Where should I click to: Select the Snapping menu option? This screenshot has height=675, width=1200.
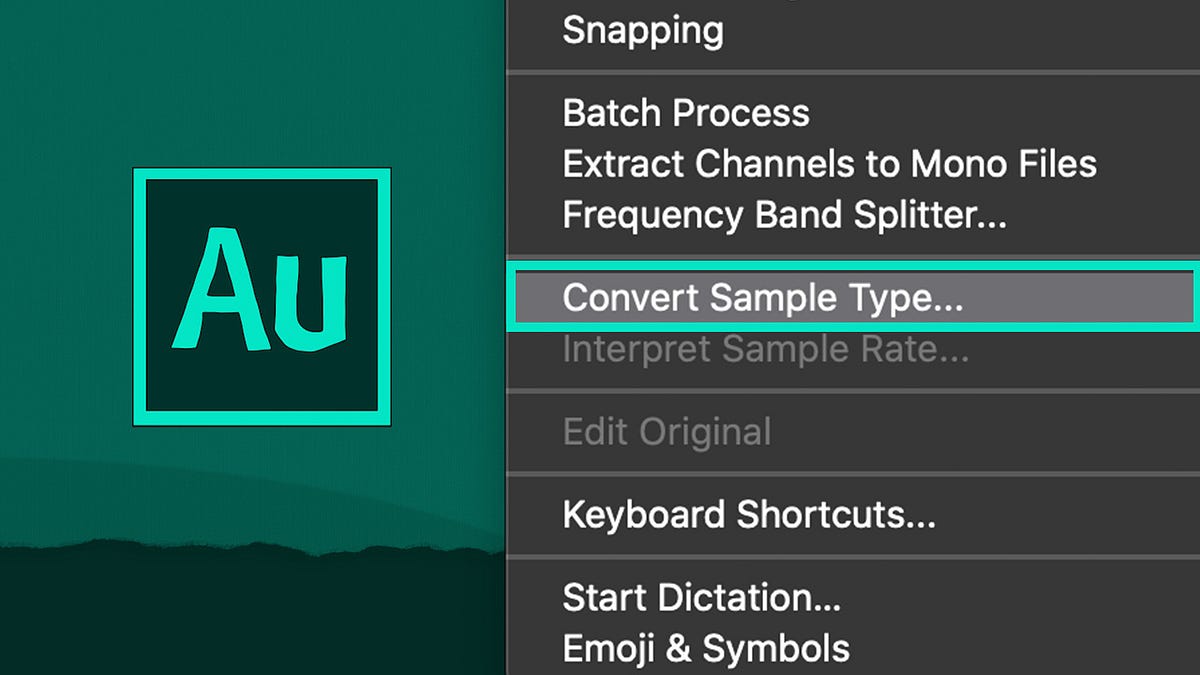pyautogui.click(x=642, y=31)
